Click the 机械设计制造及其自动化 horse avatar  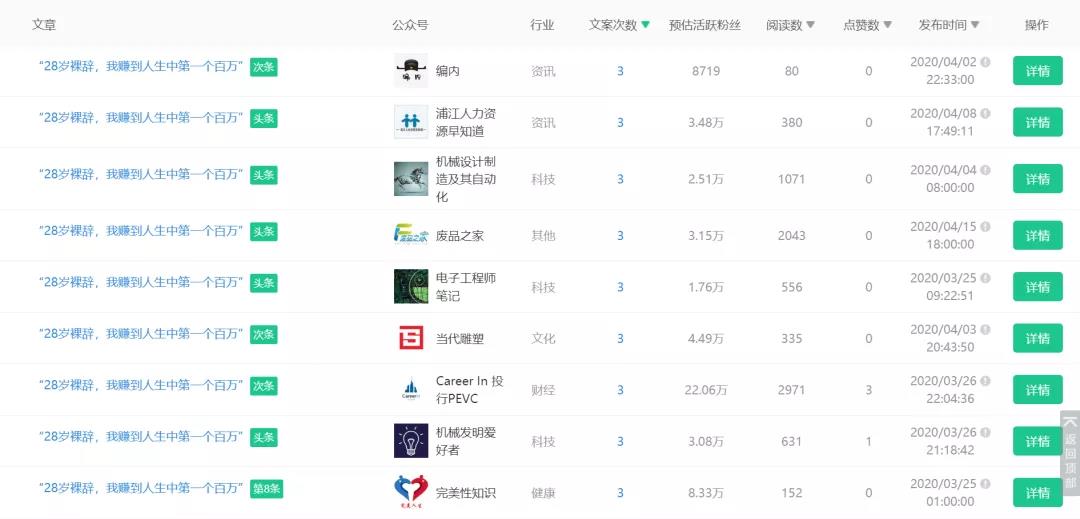point(410,179)
